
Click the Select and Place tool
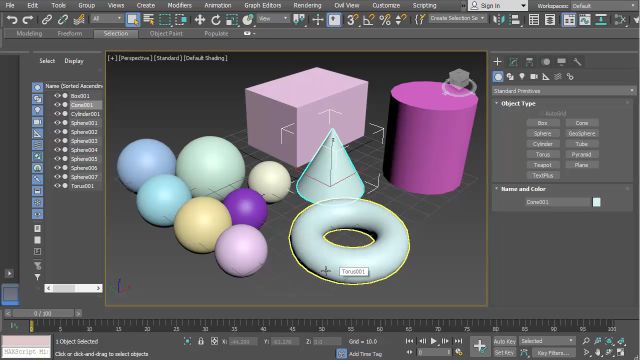(247, 19)
